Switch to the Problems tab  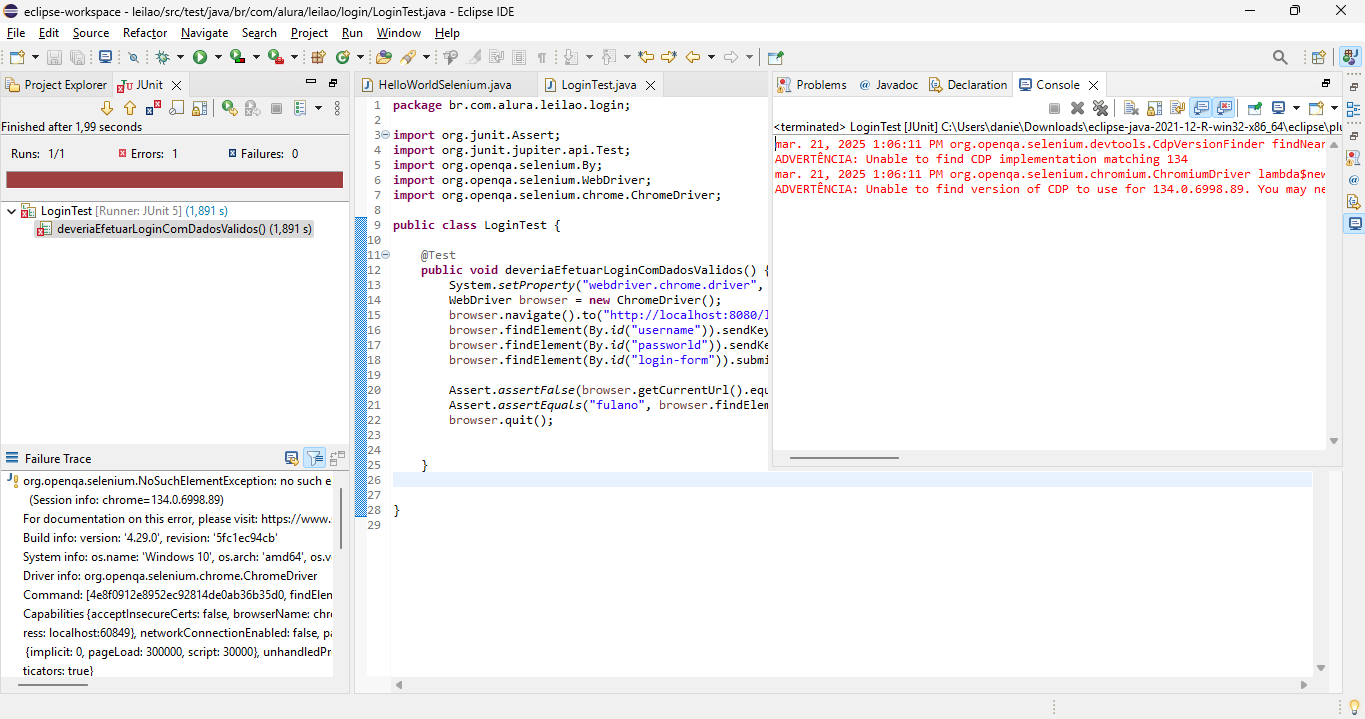pyautogui.click(x=820, y=85)
